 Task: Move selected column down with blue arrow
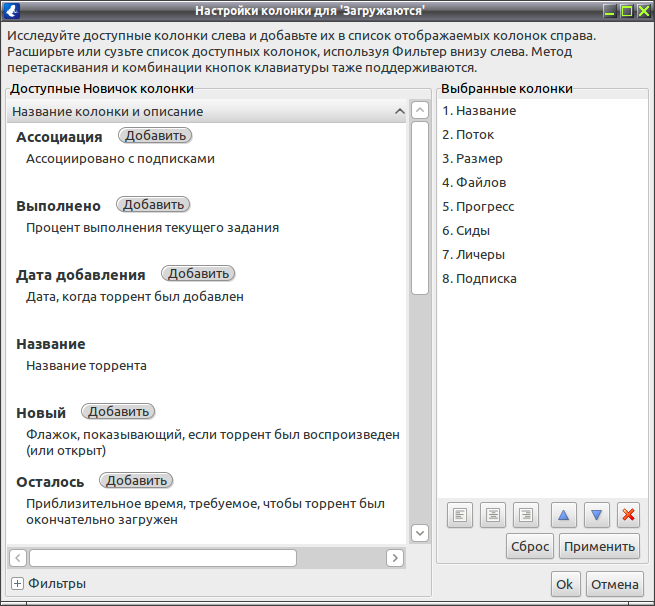(x=597, y=515)
